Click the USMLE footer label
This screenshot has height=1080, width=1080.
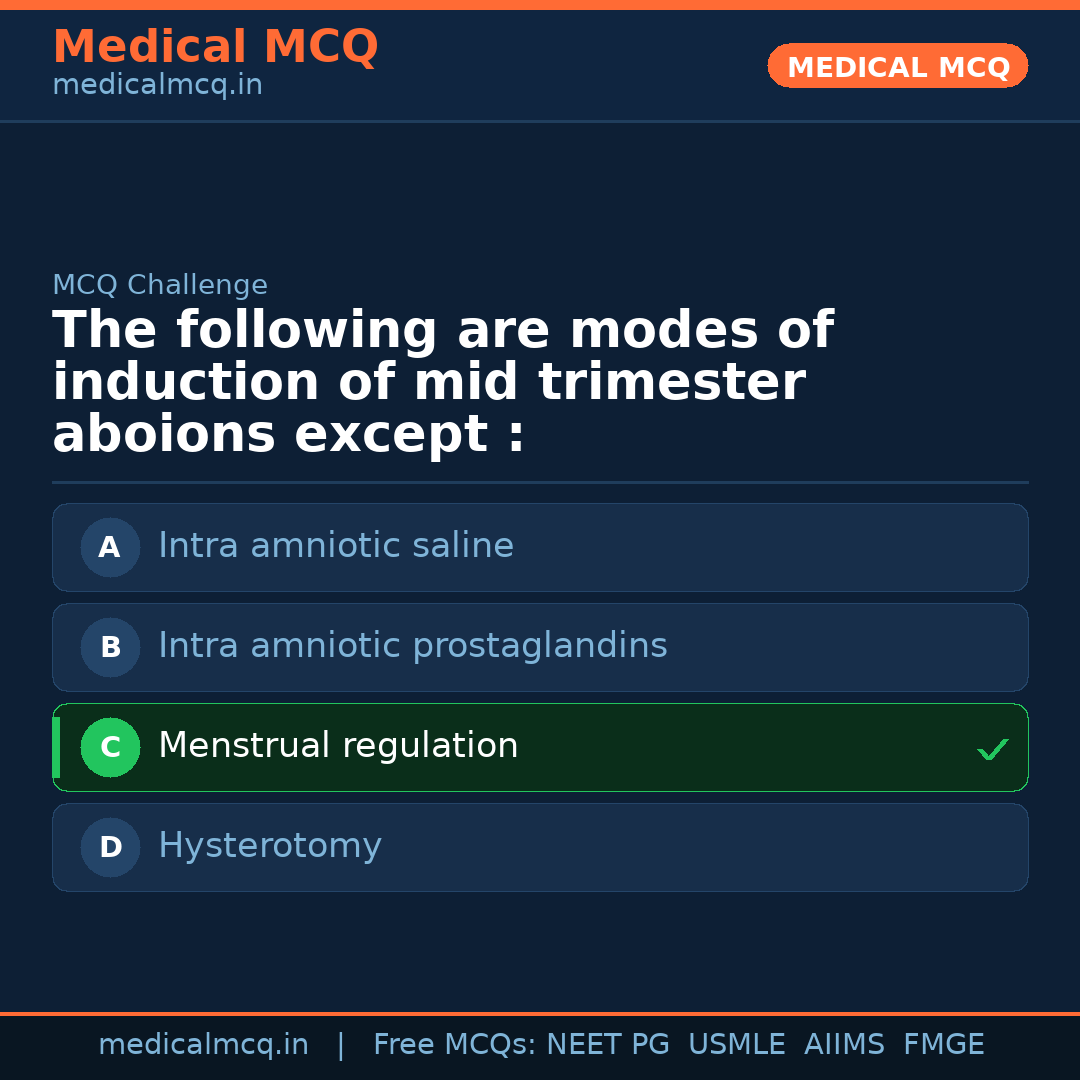click(737, 1044)
